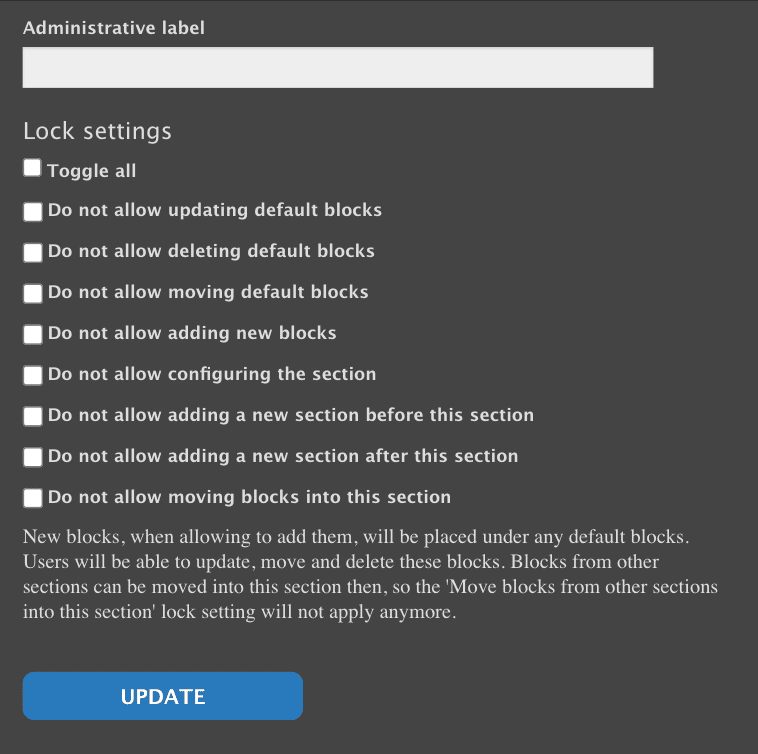
Task: Click the 'configuring the section' label text
Action: (x=212, y=374)
